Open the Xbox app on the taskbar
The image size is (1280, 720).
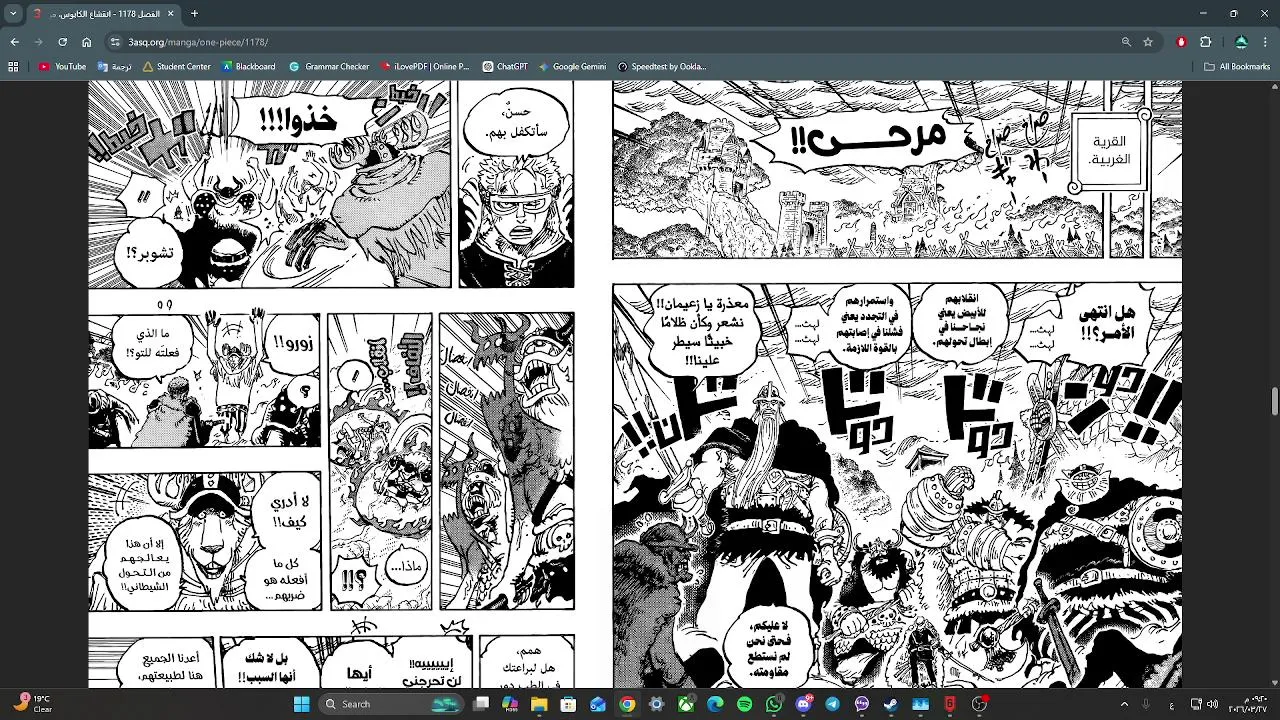click(686, 704)
